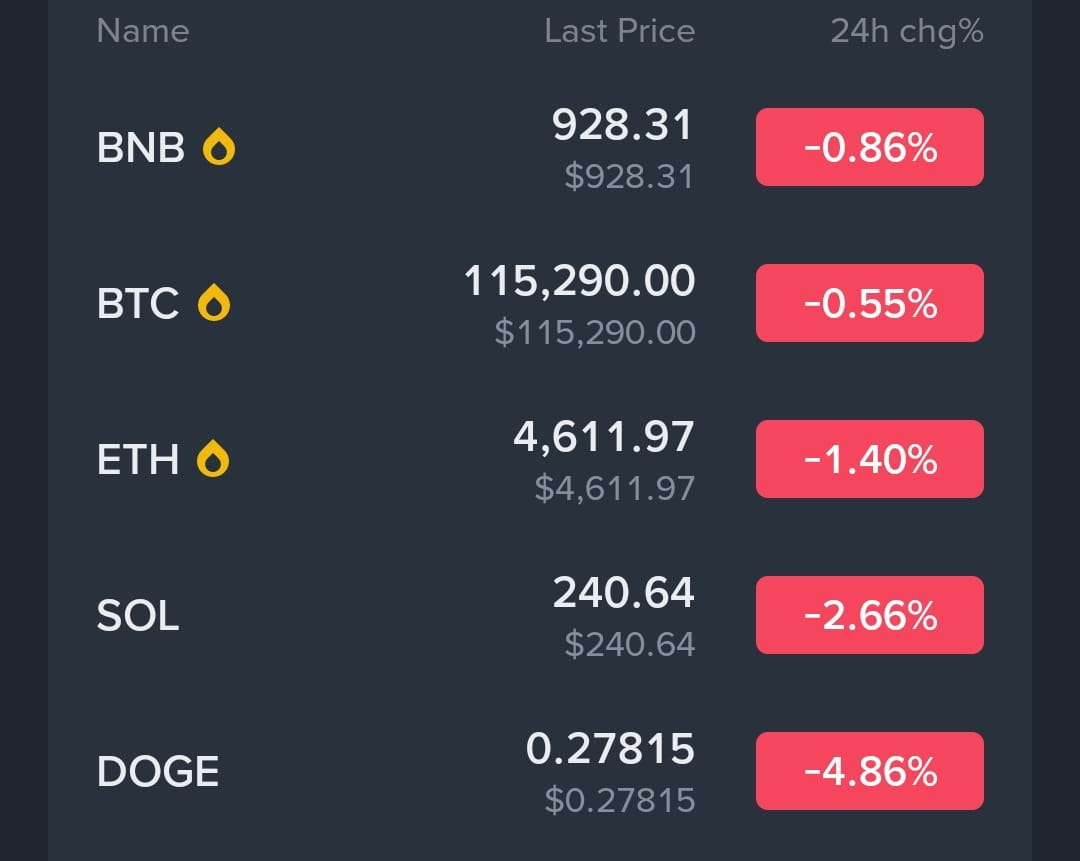Click the flame icon next to BNB

pyautogui.click(x=218, y=147)
